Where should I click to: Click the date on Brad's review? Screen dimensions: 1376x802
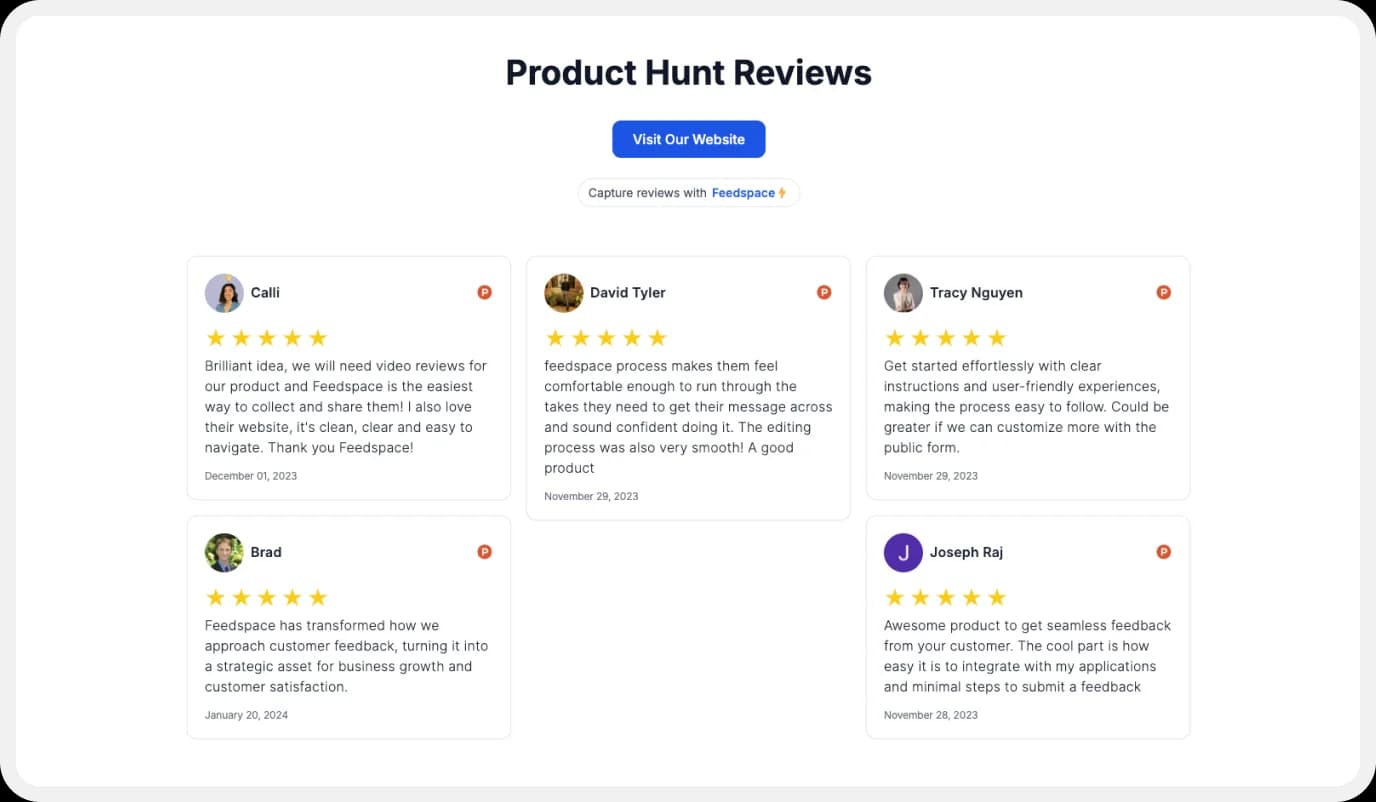pos(246,714)
